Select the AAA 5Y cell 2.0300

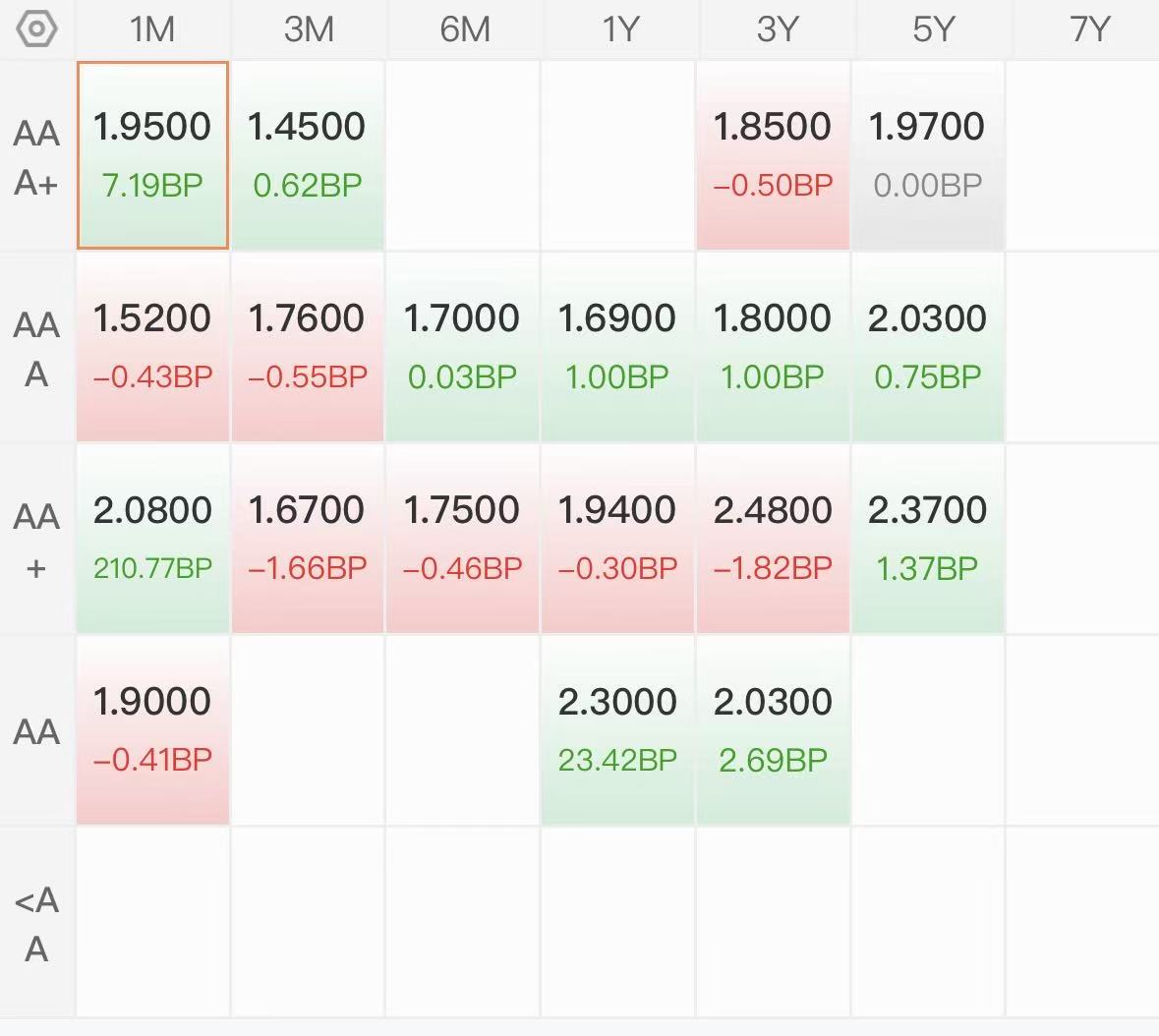(928, 347)
